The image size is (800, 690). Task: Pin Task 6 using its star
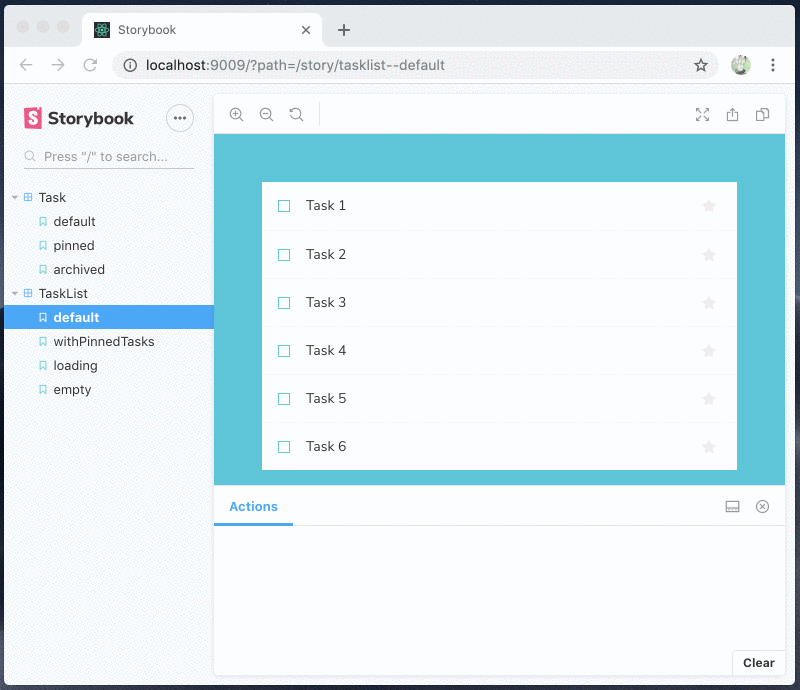coord(709,447)
